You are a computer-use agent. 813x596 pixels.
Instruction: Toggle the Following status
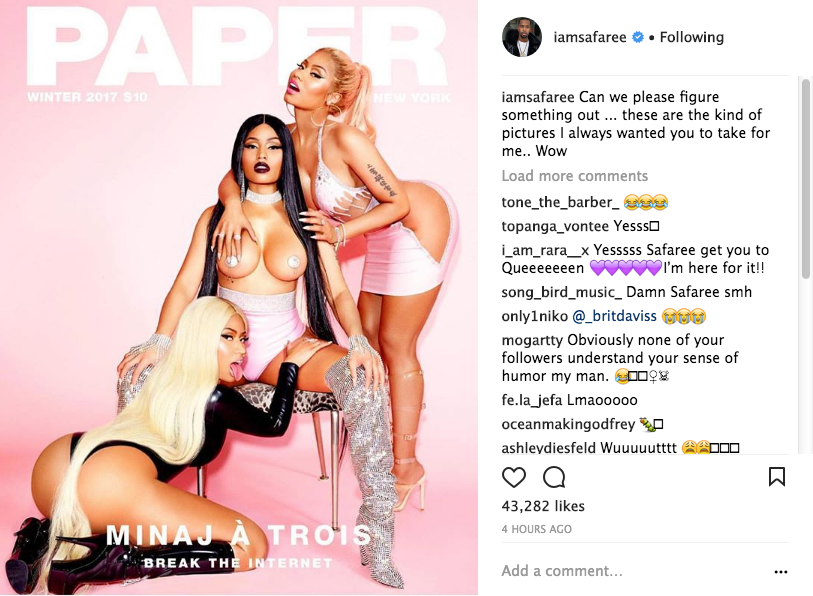coord(692,37)
